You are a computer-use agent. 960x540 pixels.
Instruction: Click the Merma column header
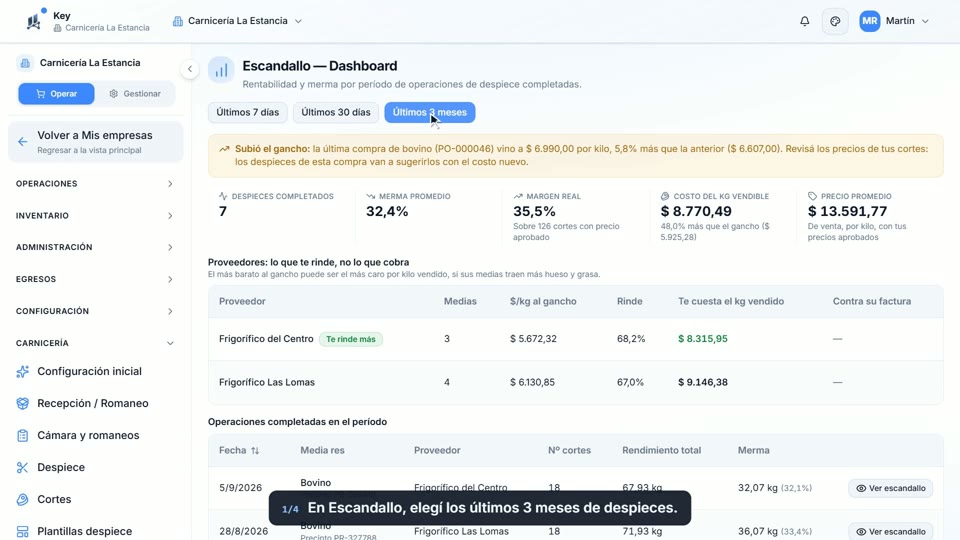(753, 450)
